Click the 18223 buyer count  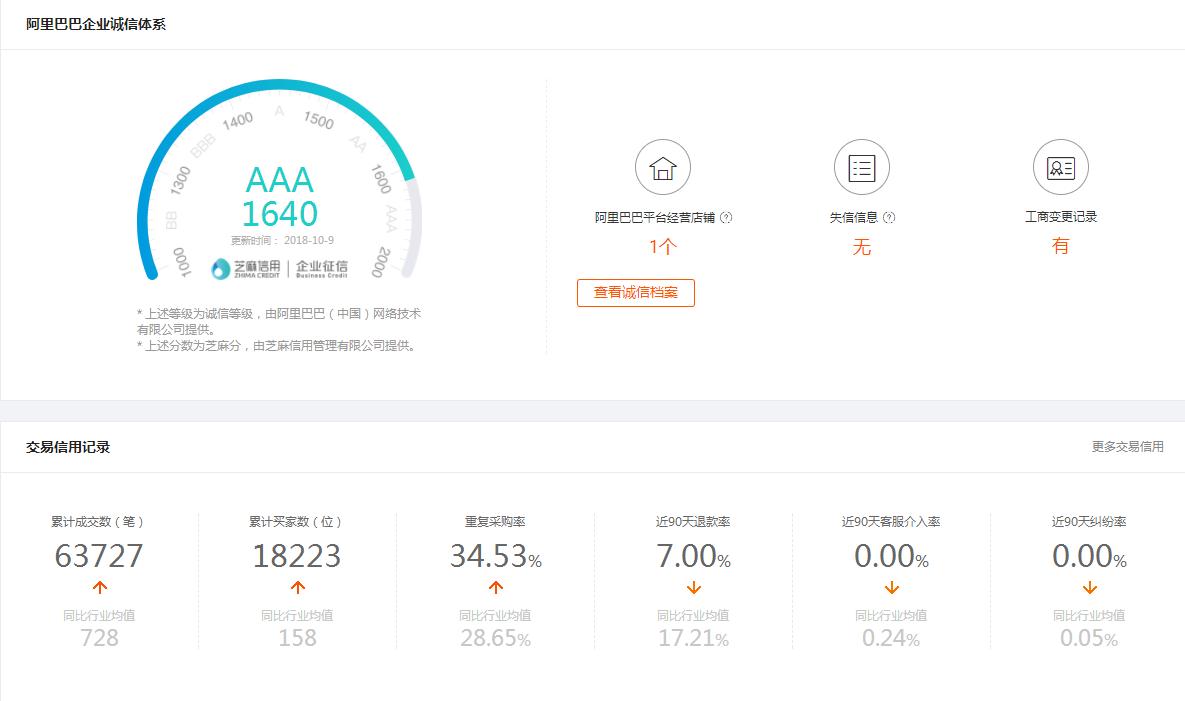297,556
